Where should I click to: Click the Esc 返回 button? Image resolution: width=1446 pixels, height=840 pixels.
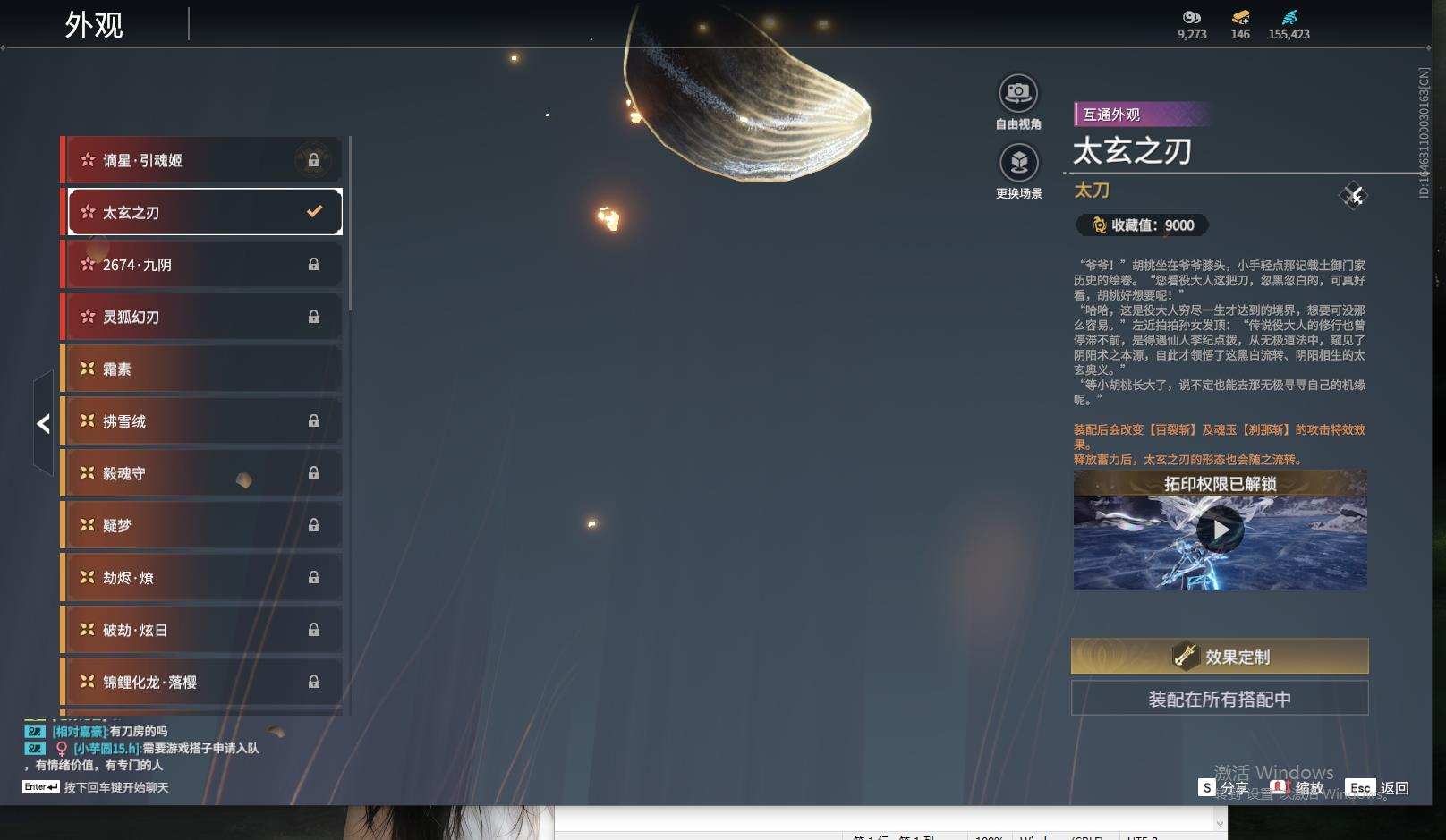1377,788
